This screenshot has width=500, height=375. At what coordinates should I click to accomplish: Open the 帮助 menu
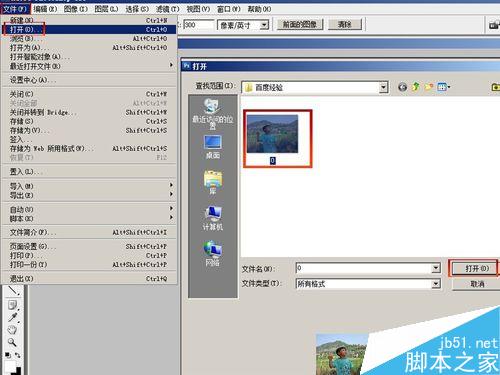(x=259, y=9)
